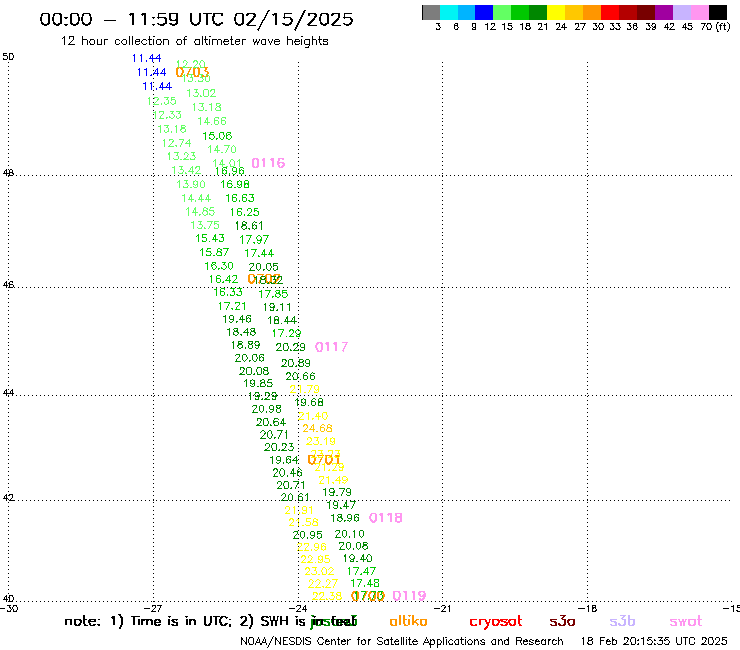Select the yellow '23.02' wave height value

pyautogui.click(x=319, y=571)
